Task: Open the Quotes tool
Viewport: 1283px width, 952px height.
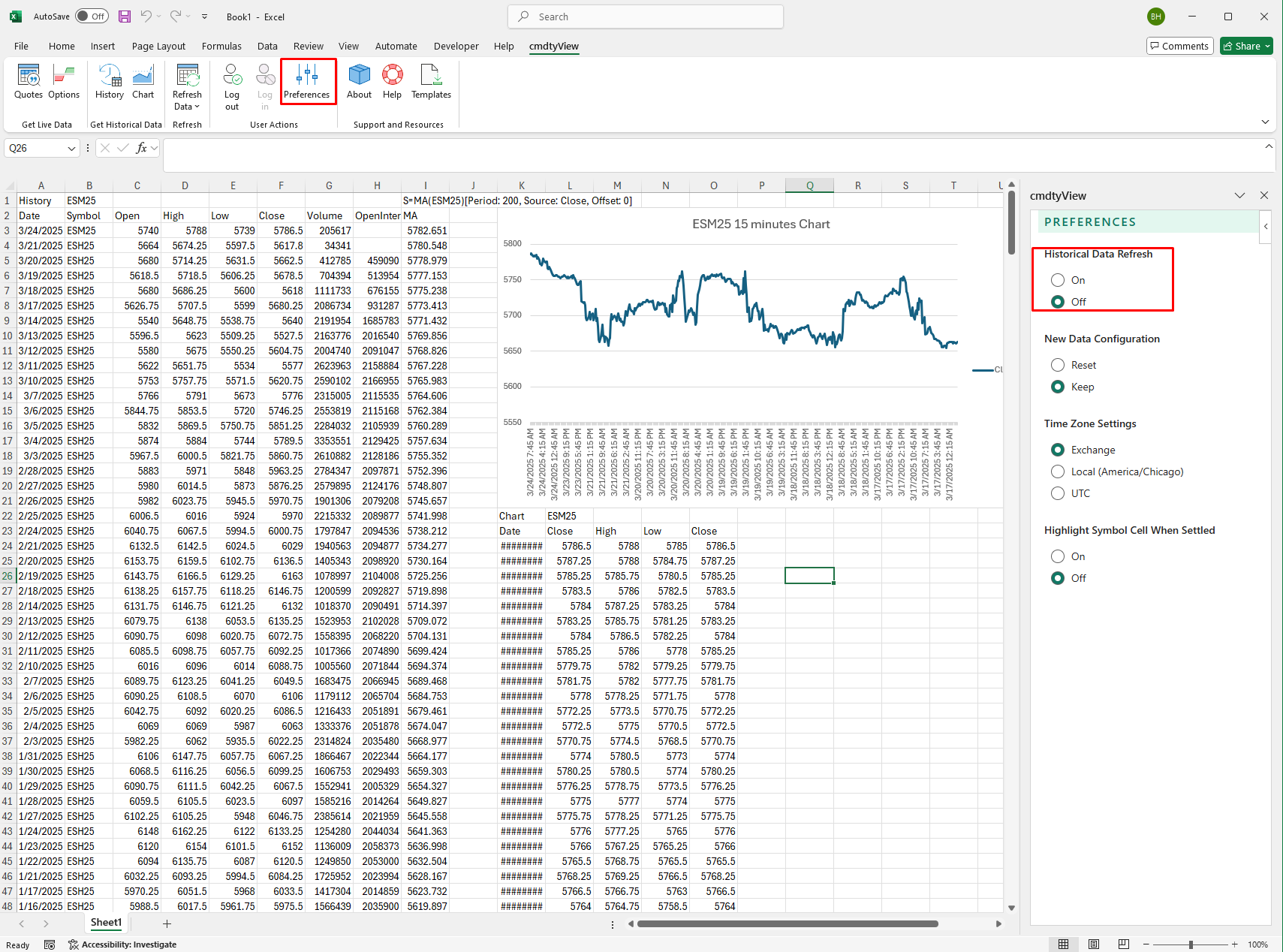Action: click(28, 84)
